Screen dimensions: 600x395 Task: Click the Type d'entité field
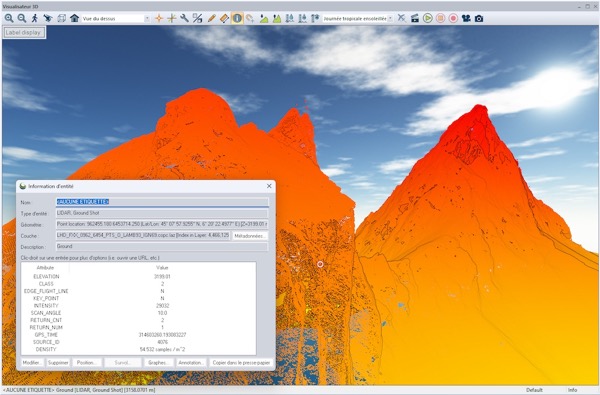[162, 213]
